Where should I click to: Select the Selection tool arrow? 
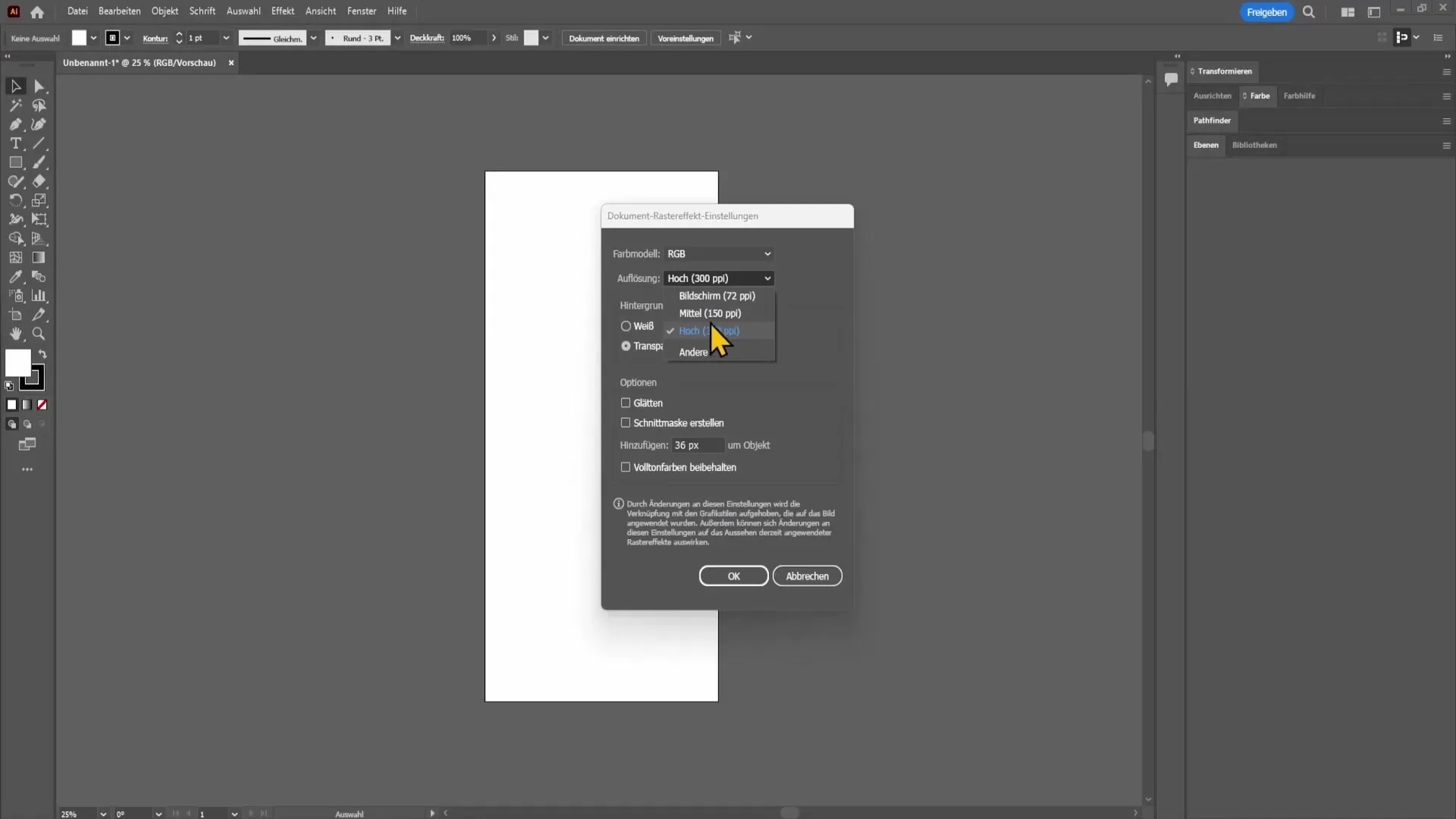tap(15, 86)
